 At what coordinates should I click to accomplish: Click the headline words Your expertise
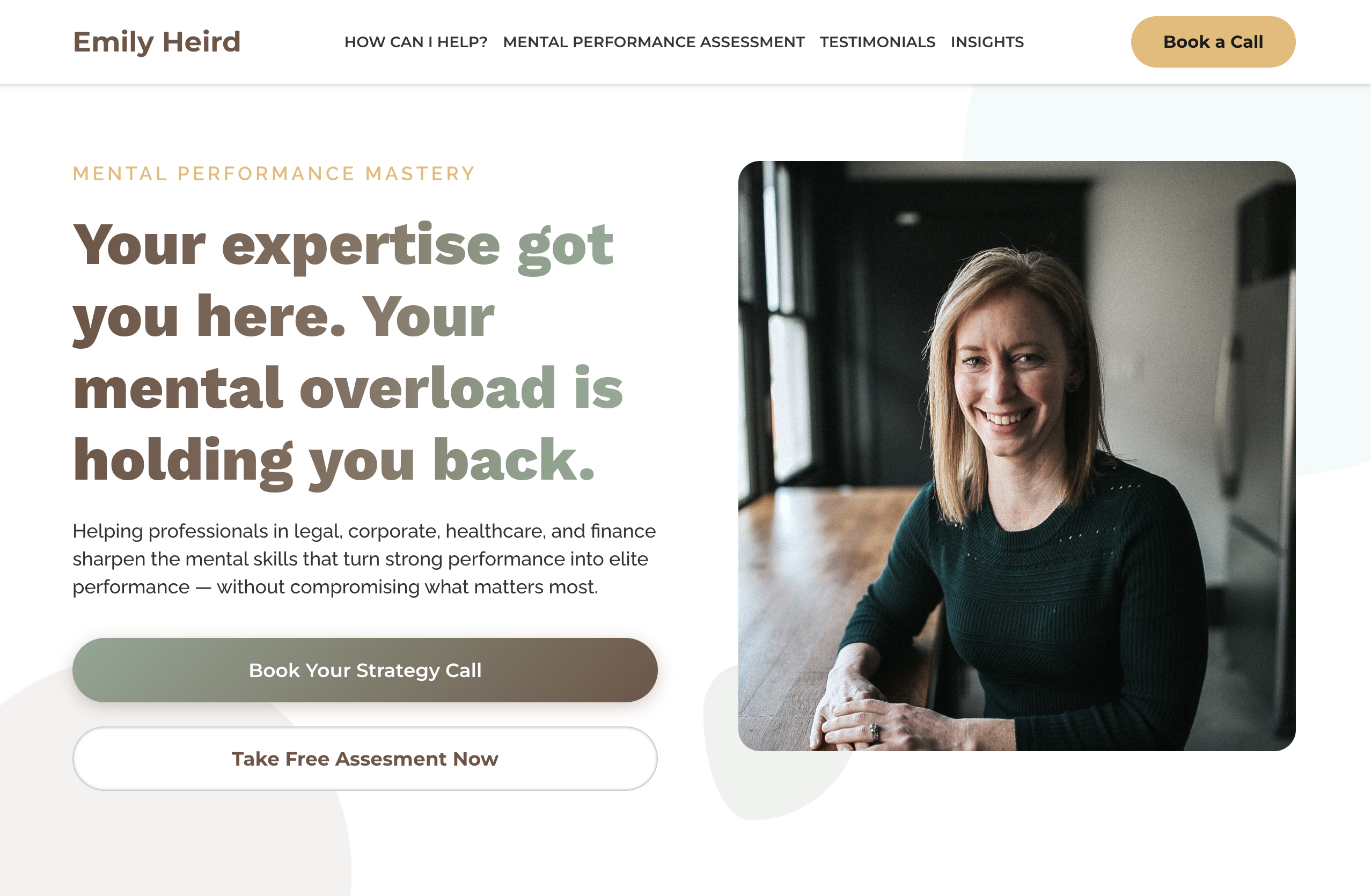287,246
